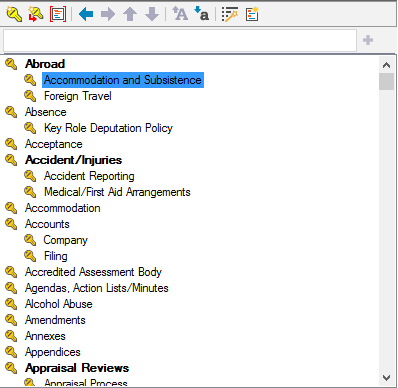Click the key icon beside Annexes
398x388 pixels.
pyautogui.click(x=11, y=336)
